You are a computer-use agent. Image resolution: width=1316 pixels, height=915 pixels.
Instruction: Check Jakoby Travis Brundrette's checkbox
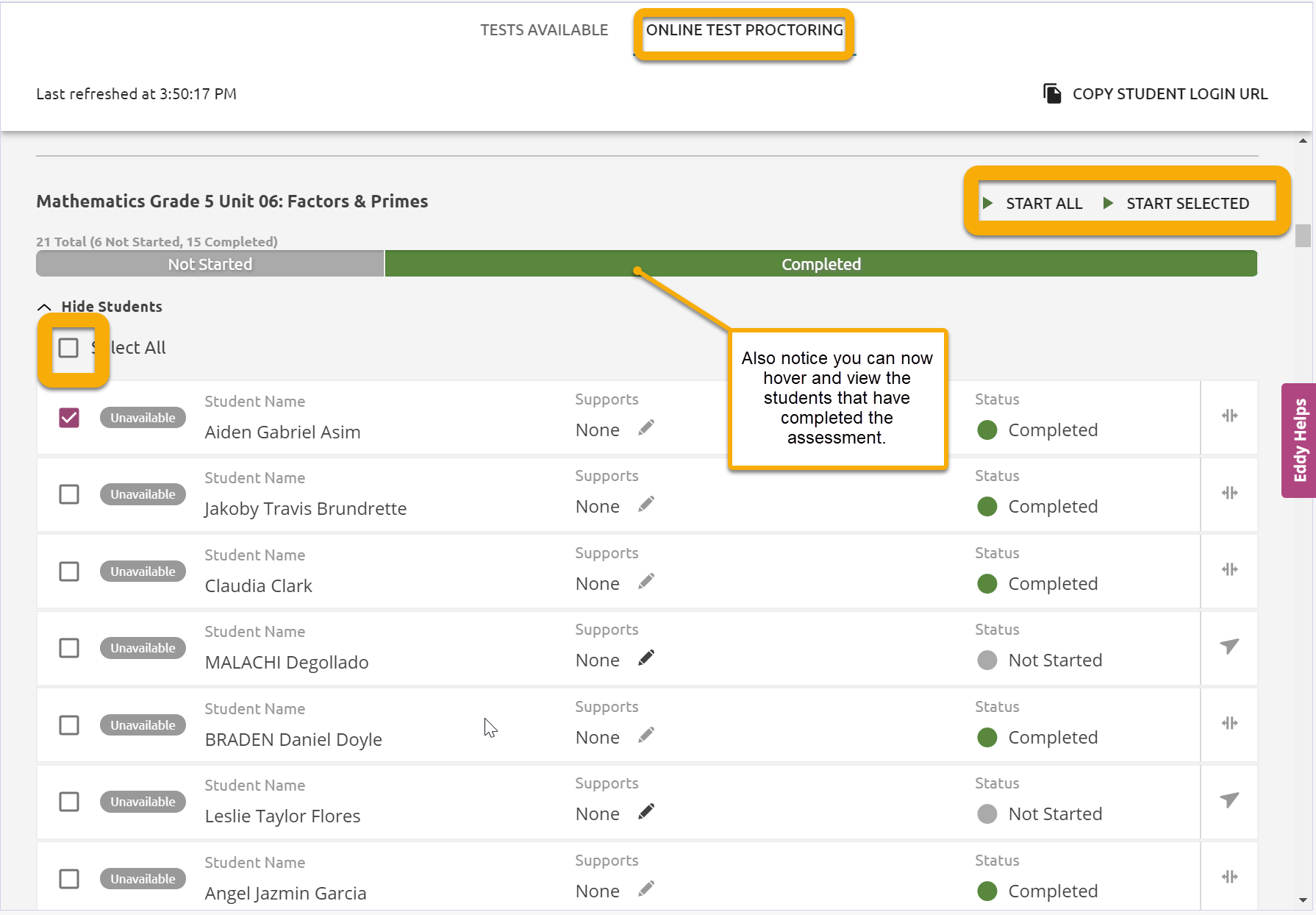(69, 494)
